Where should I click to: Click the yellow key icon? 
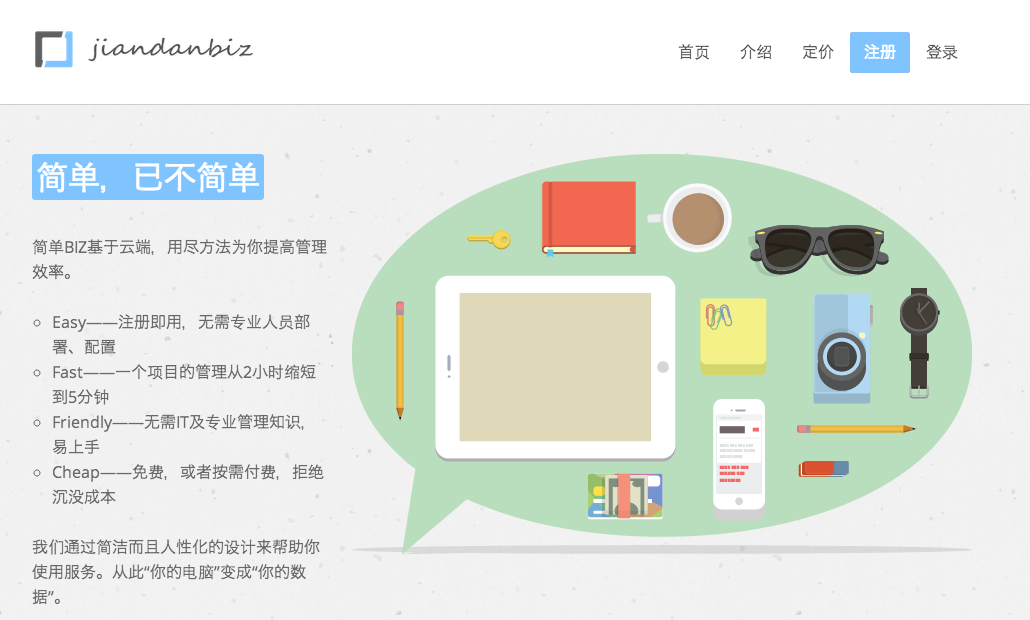coord(489,239)
